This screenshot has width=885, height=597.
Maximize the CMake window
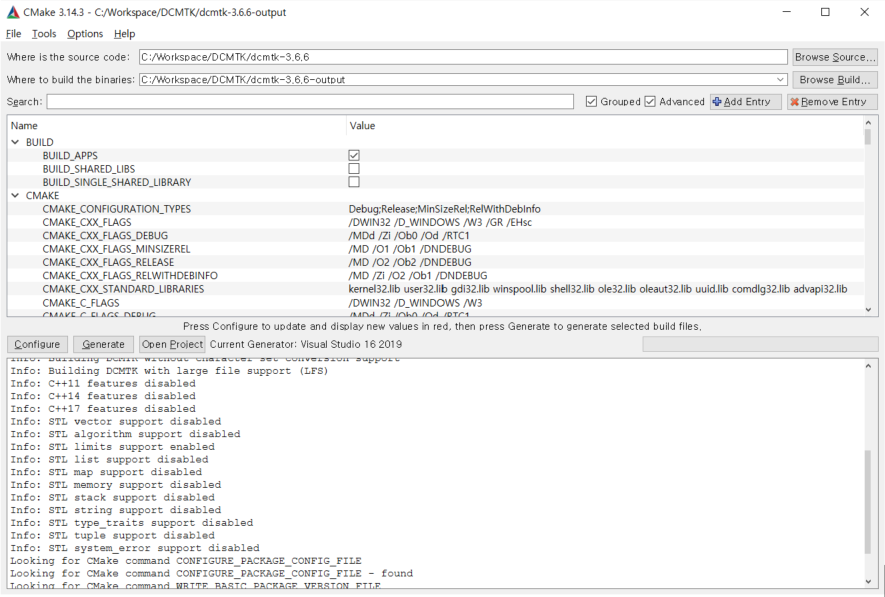825,12
